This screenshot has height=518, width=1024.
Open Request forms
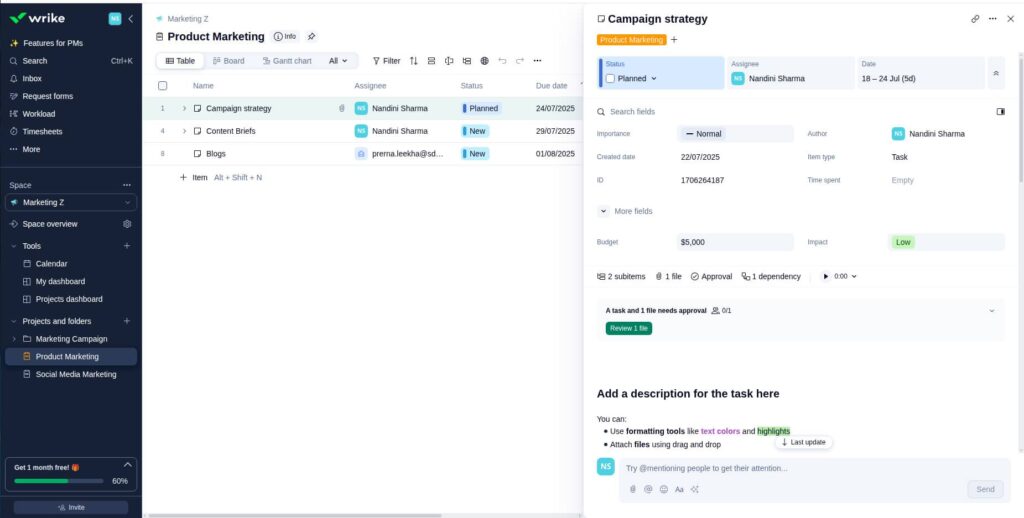click(48, 96)
